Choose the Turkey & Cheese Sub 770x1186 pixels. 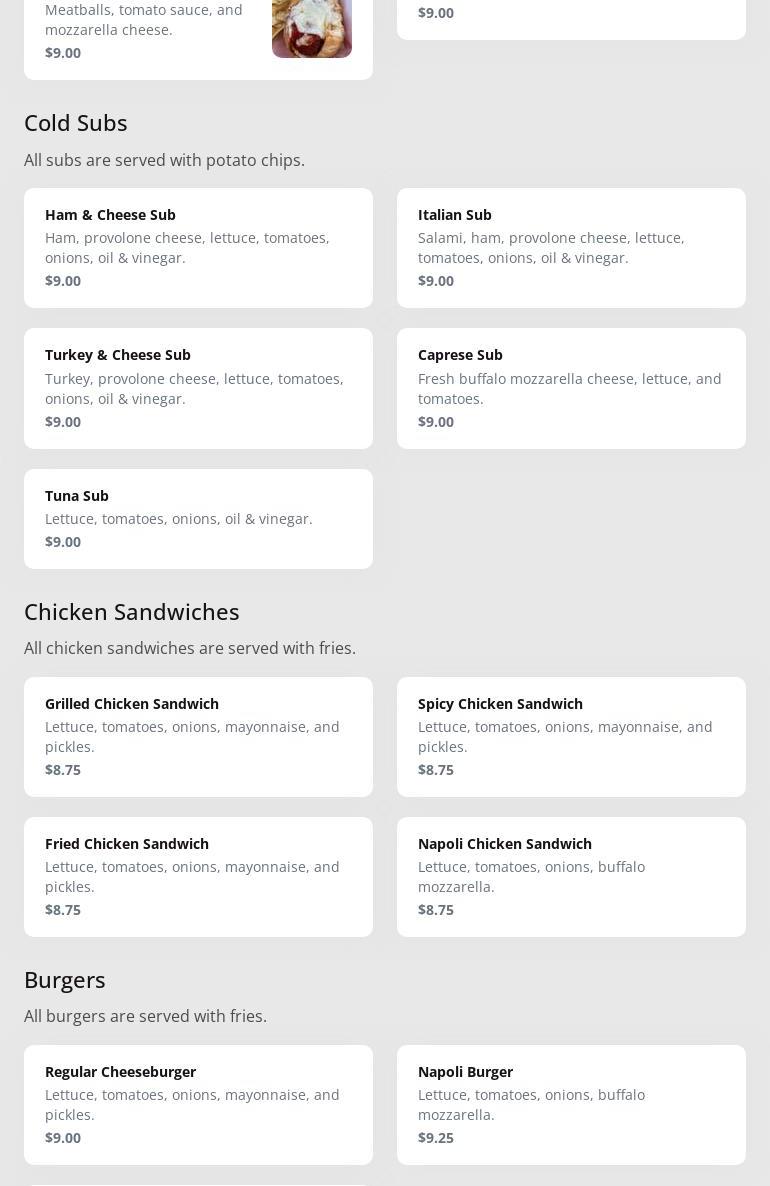pos(198,388)
